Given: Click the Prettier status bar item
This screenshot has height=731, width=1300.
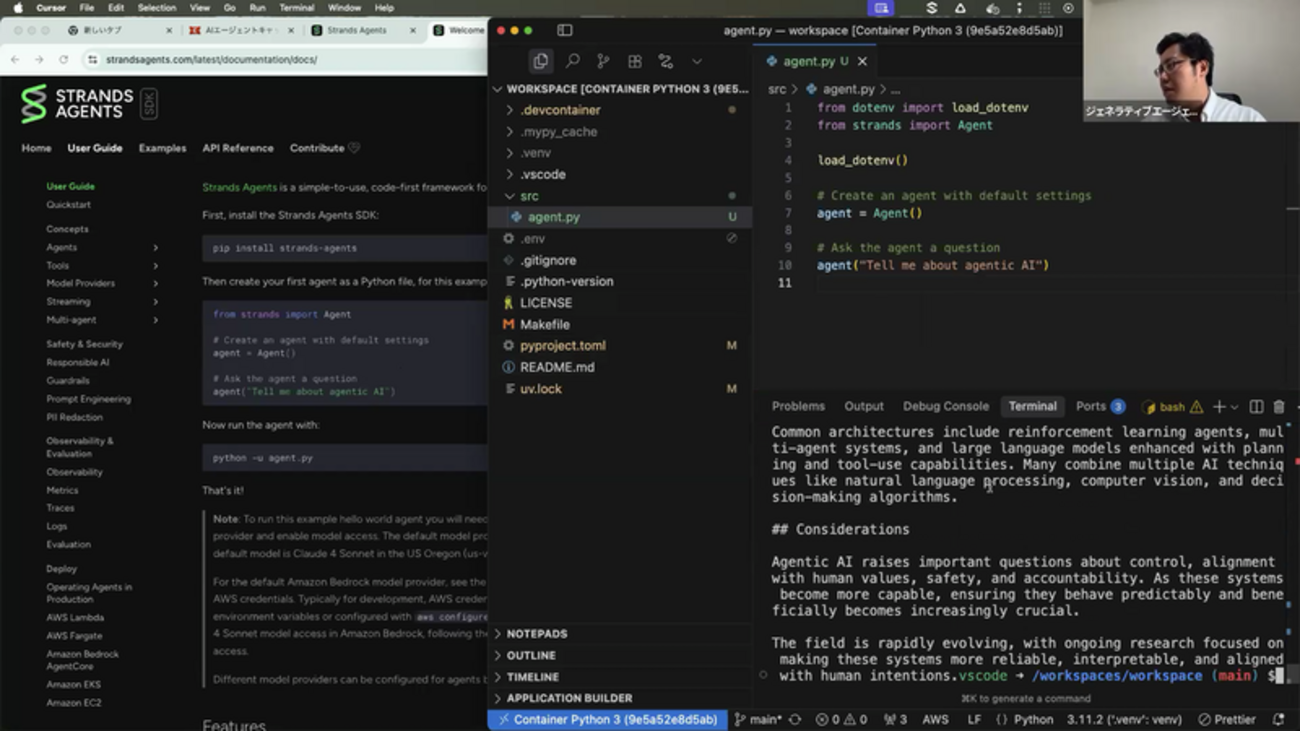Looking at the screenshot, I should coord(1226,720).
